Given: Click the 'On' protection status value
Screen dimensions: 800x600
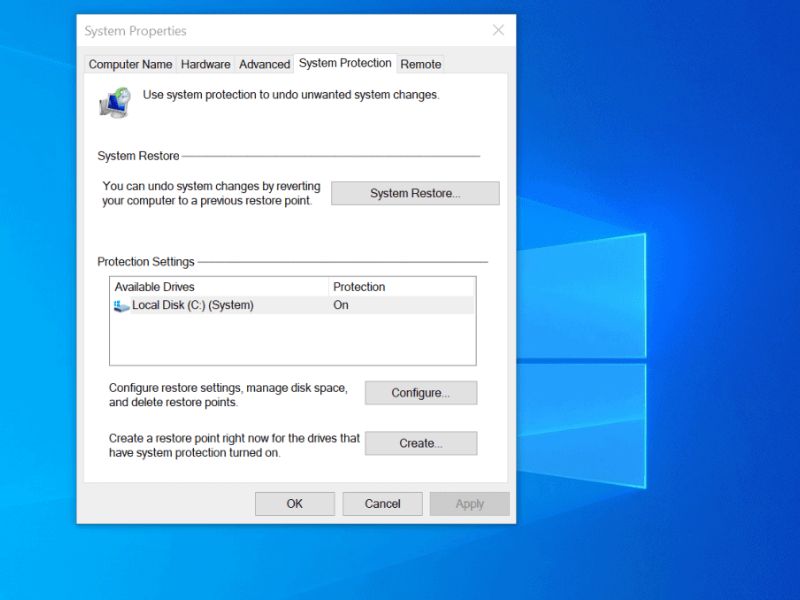Looking at the screenshot, I should (341, 305).
